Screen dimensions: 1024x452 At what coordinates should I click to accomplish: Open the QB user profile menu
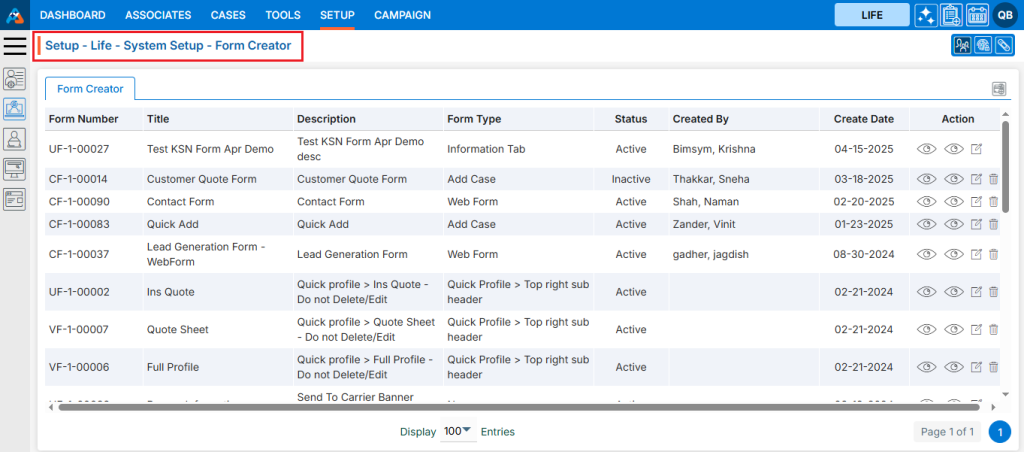[1003, 15]
